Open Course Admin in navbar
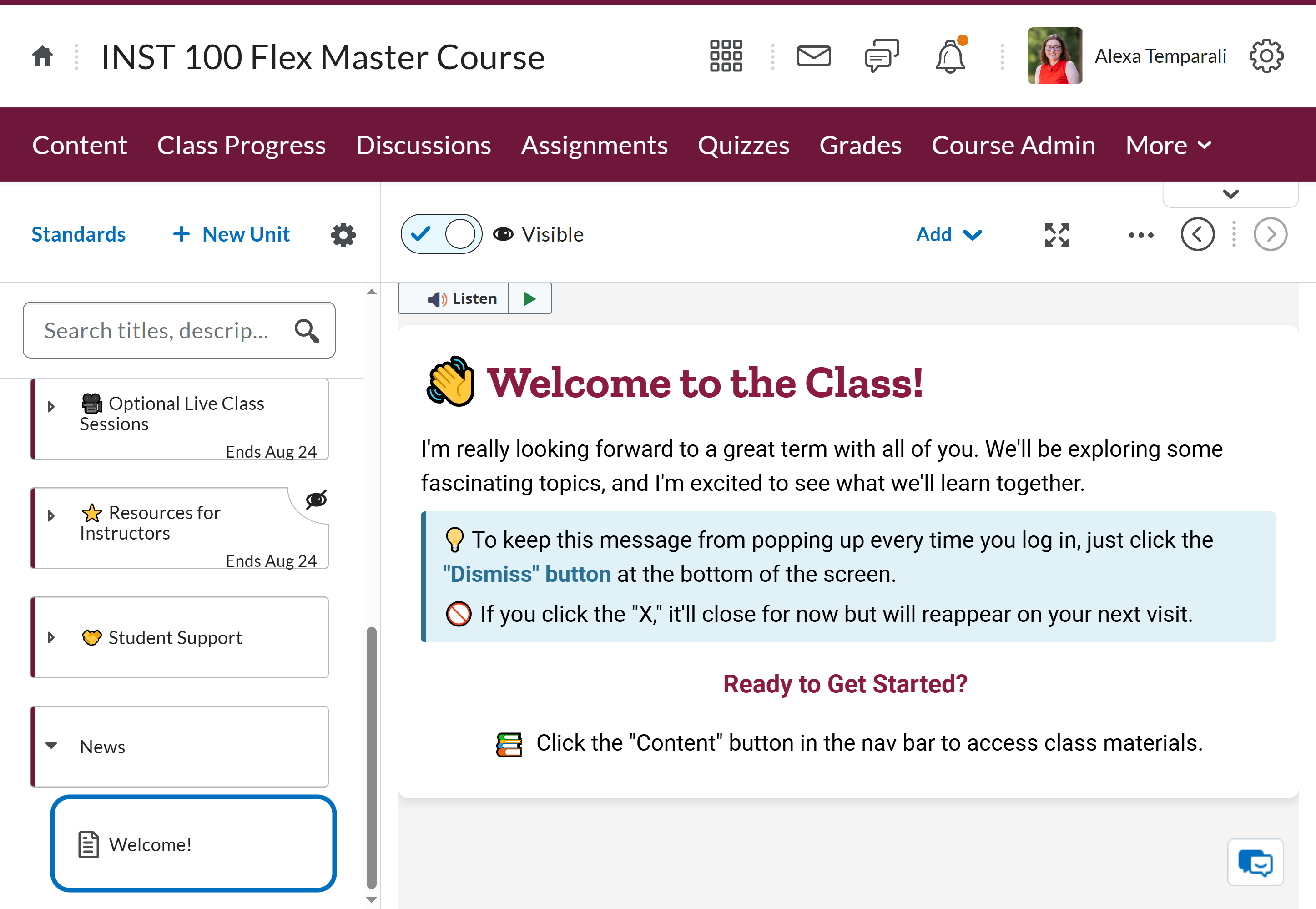The width and height of the screenshot is (1316, 909). point(1013,145)
